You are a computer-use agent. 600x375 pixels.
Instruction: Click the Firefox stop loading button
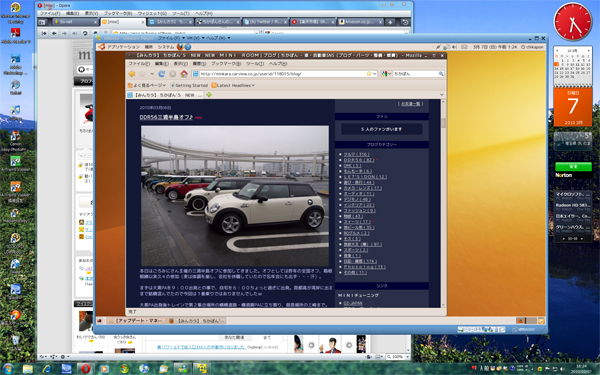[x=173, y=74]
